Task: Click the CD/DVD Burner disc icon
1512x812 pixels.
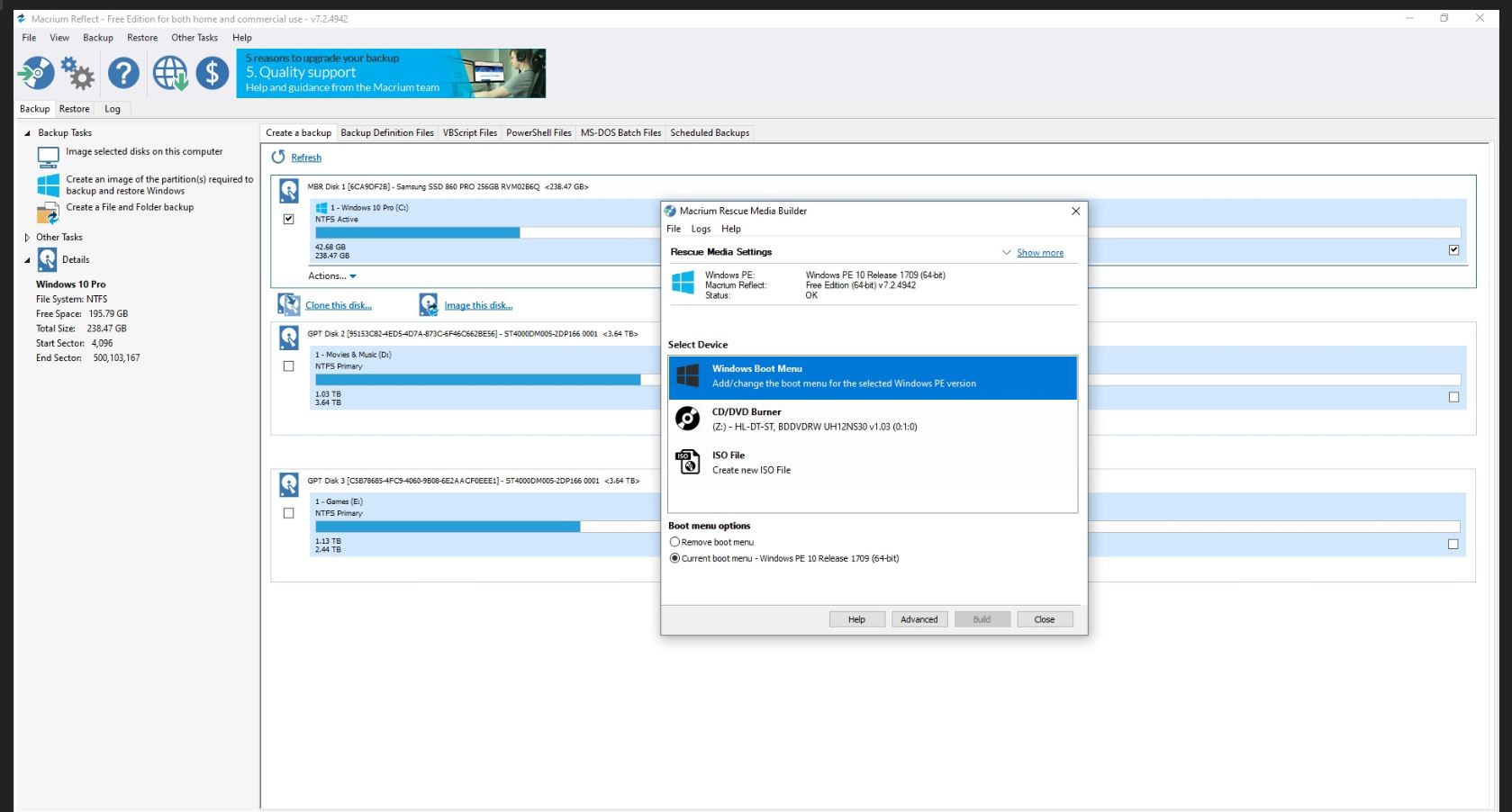Action: point(688,419)
